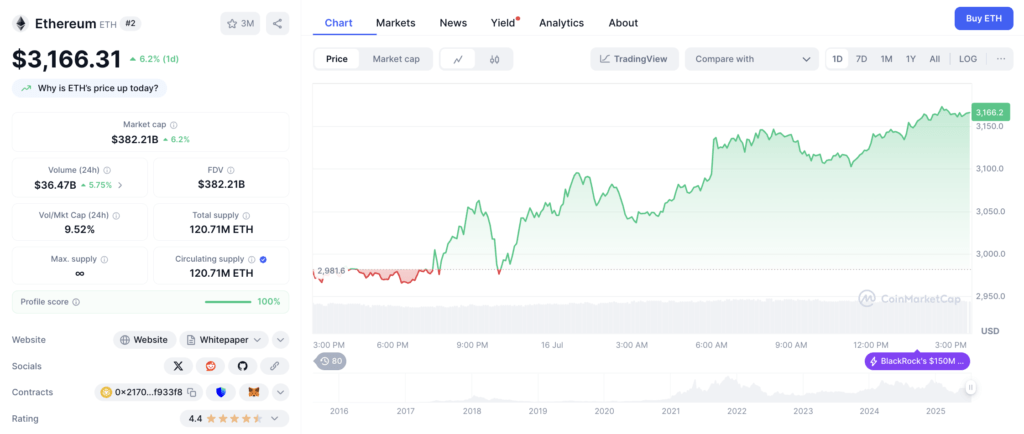Image resolution: width=1024 pixels, height=434 pixels.
Task: Click the Profile score 100% progress bar
Action: click(x=228, y=302)
